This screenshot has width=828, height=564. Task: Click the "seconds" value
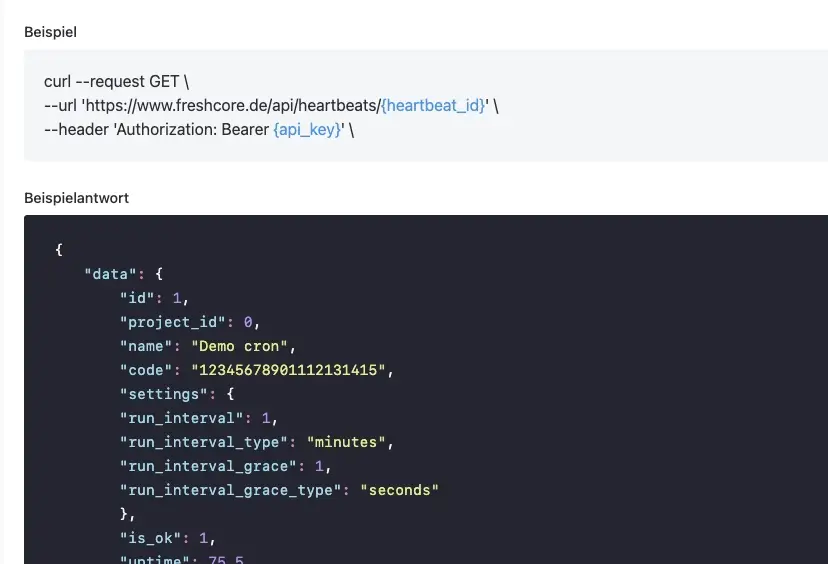399,491
